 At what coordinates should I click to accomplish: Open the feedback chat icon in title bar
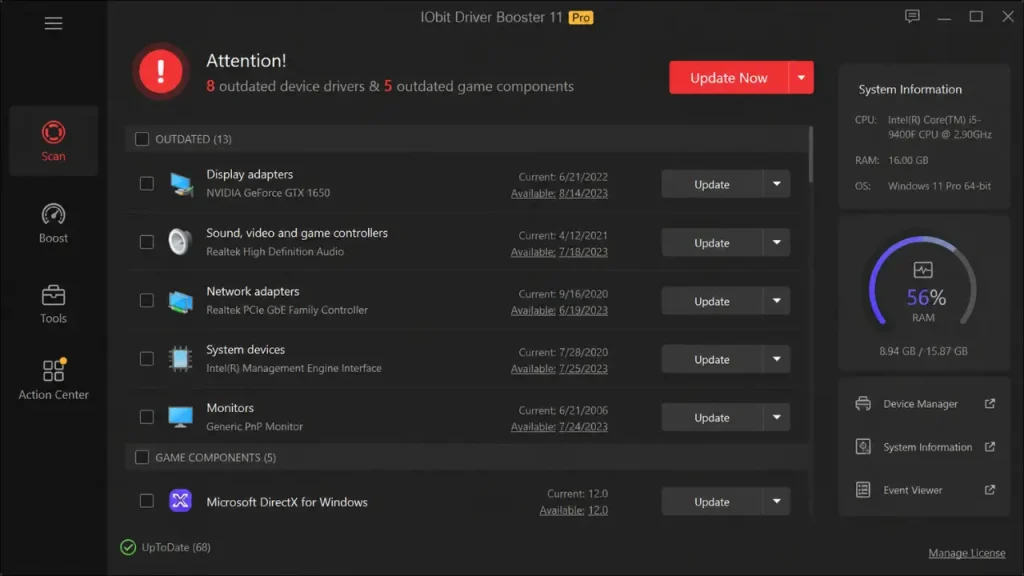point(912,16)
